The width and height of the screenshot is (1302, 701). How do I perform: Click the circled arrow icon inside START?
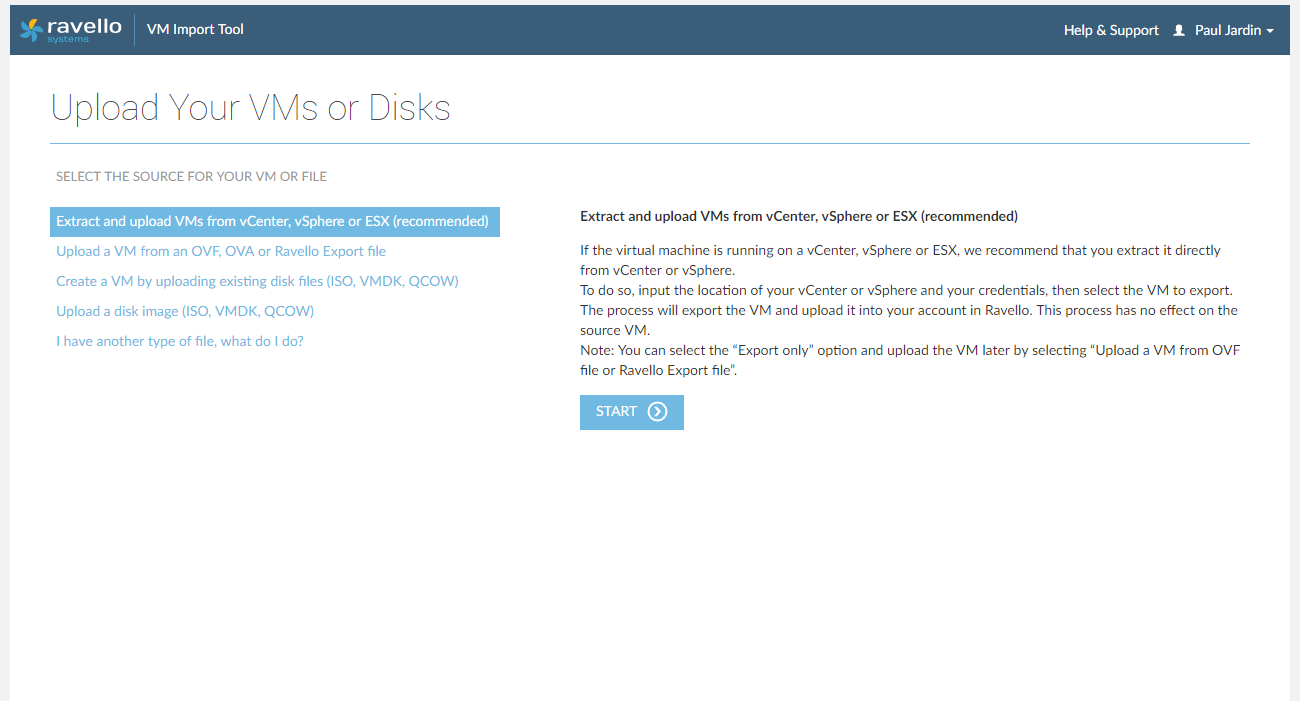(657, 412)
